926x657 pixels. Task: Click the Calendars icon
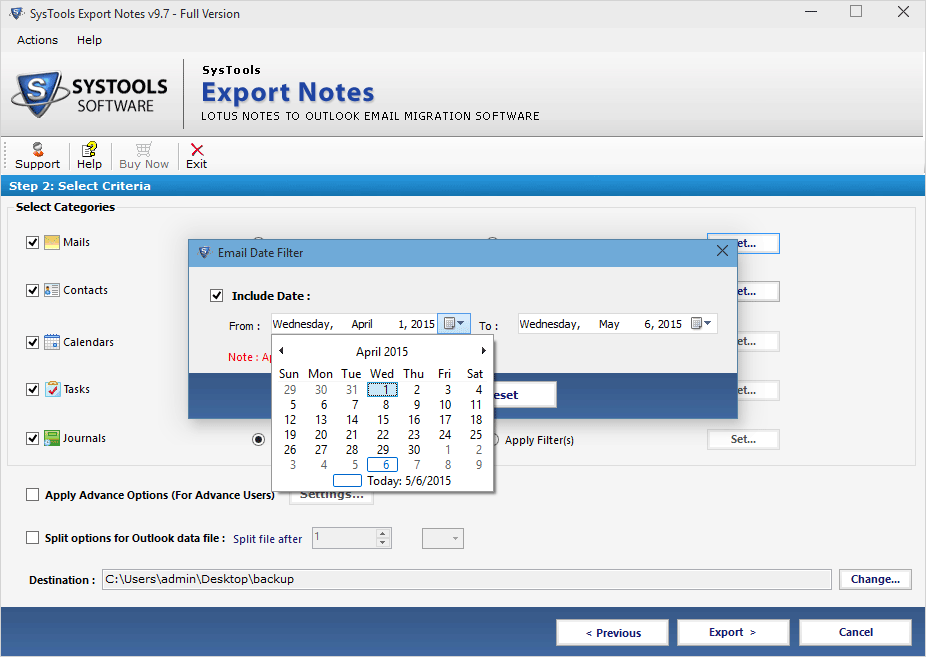52,342
